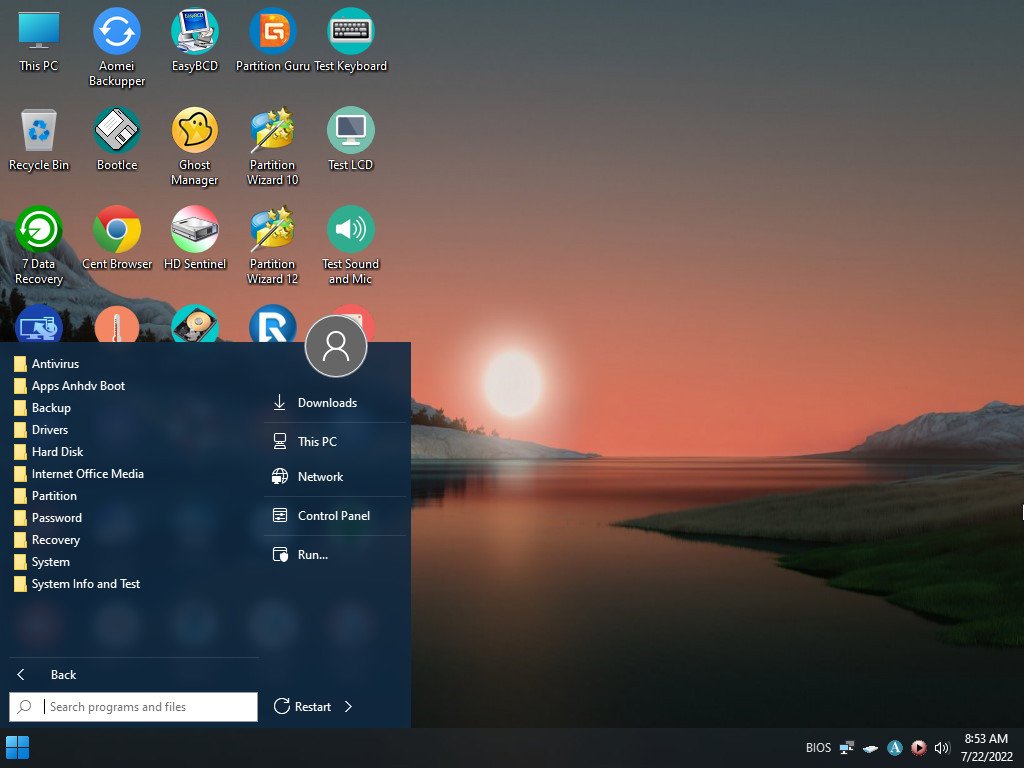The height and width of the screenshot is (768, 1024).
Task: Launch EasyBCD from the desktop
Action: 195,32
